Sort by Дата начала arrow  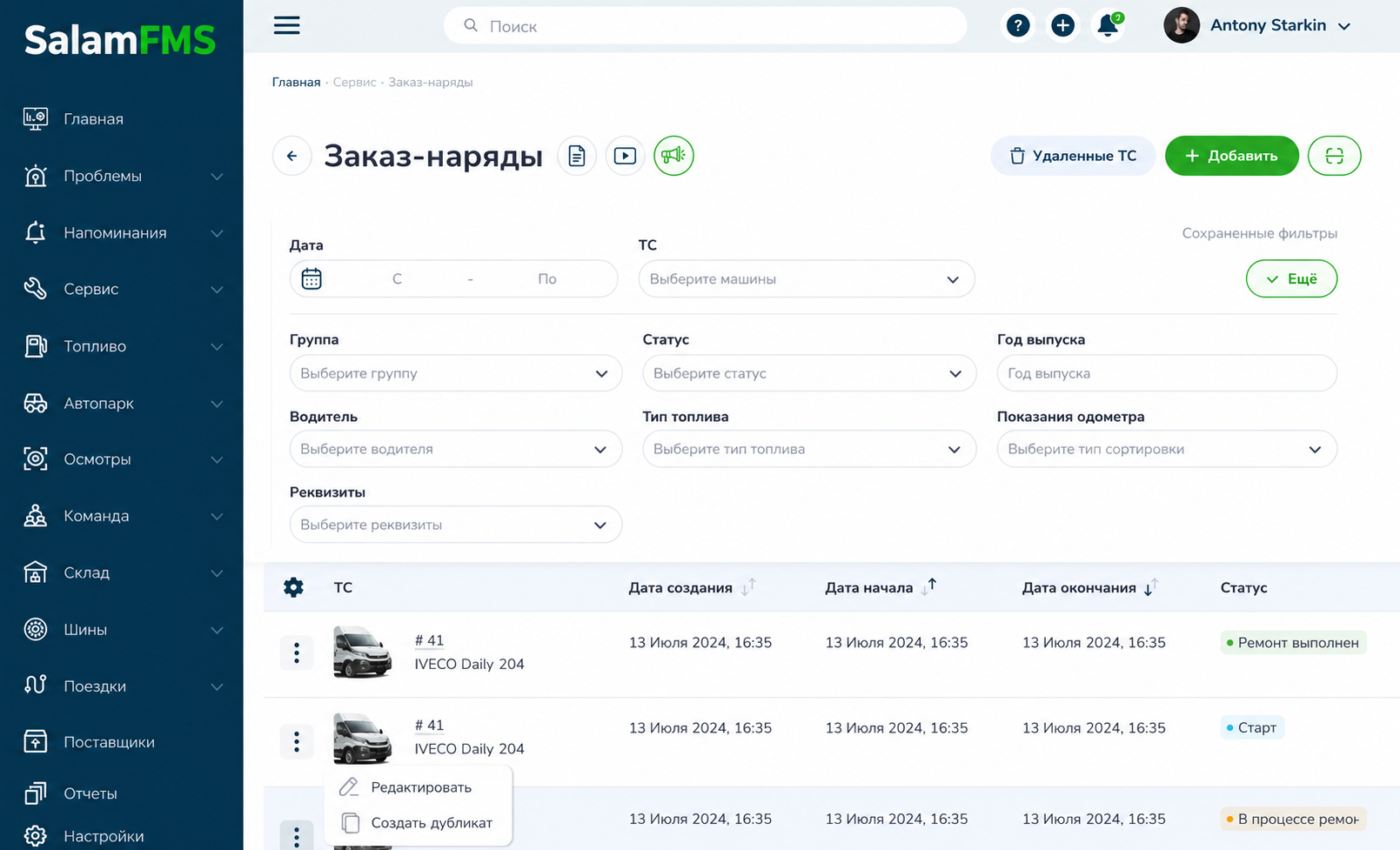point(929,586)
